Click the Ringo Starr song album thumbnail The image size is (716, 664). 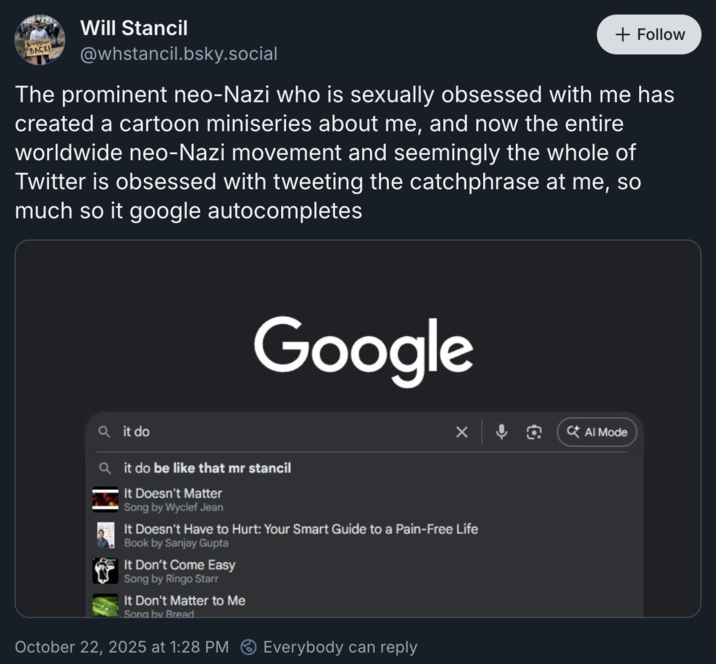coord(105,571)
